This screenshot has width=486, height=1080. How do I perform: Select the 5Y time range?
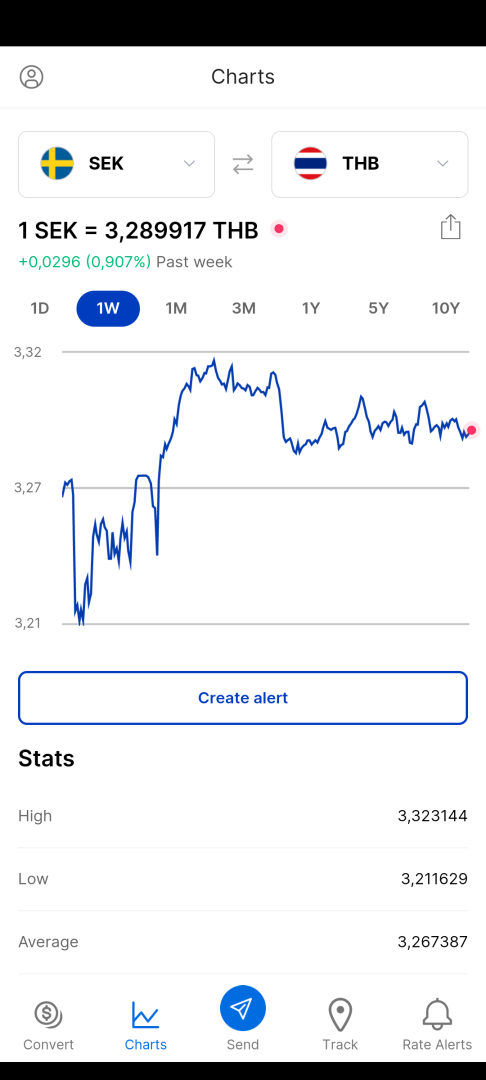pos(378,309)
